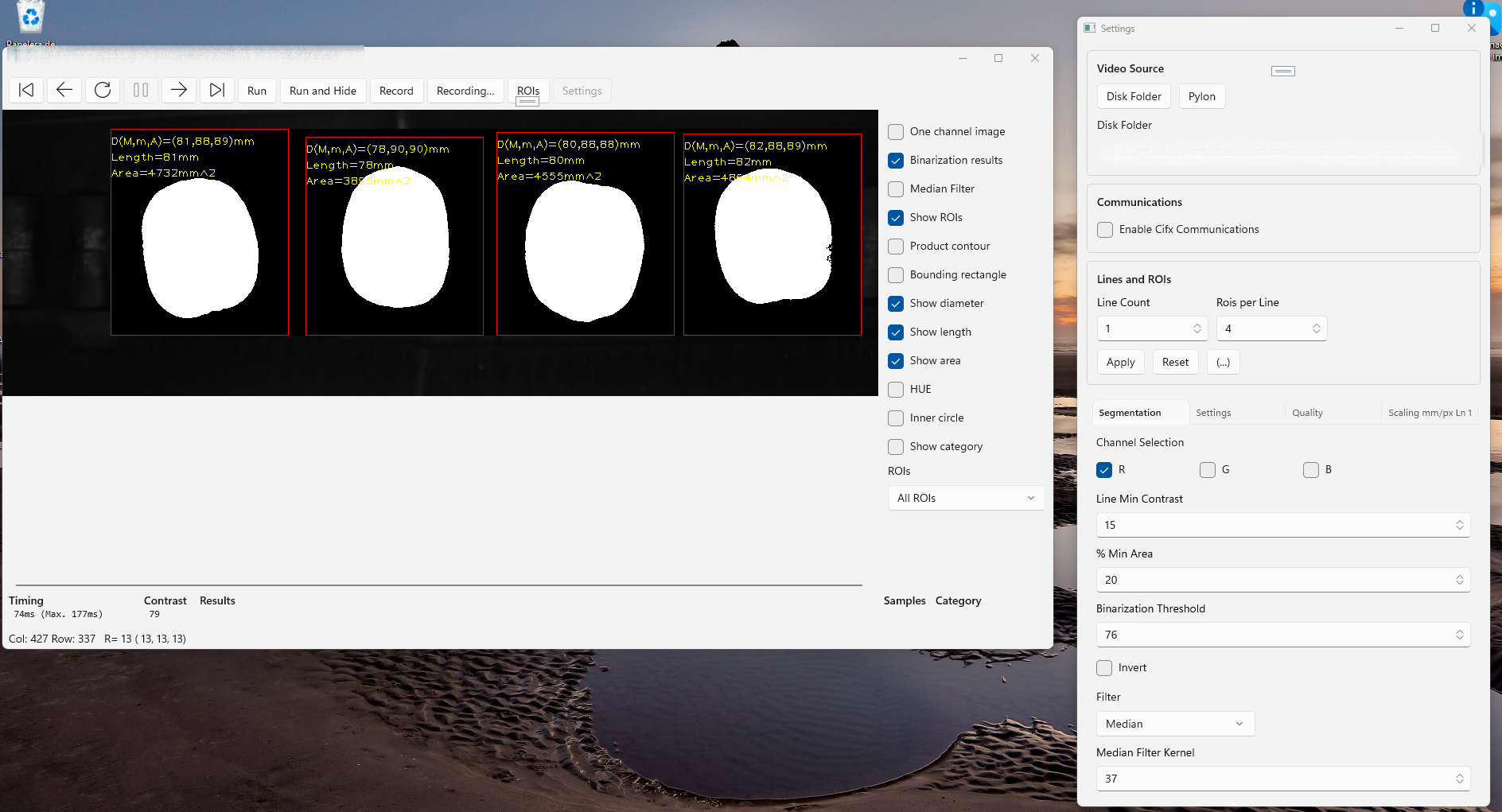Open Recording... options

tap(465, 91)
